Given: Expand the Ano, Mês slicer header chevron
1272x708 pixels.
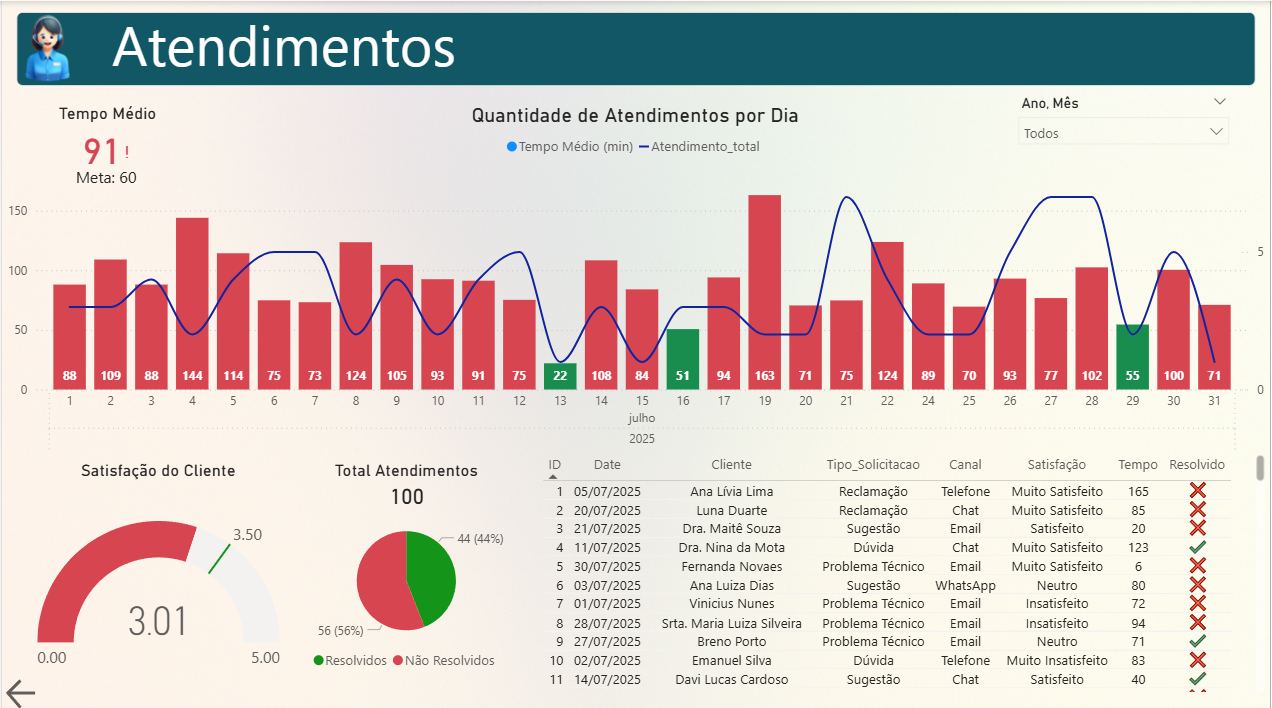Looking at the screenshot, I should pos(1219,102).
